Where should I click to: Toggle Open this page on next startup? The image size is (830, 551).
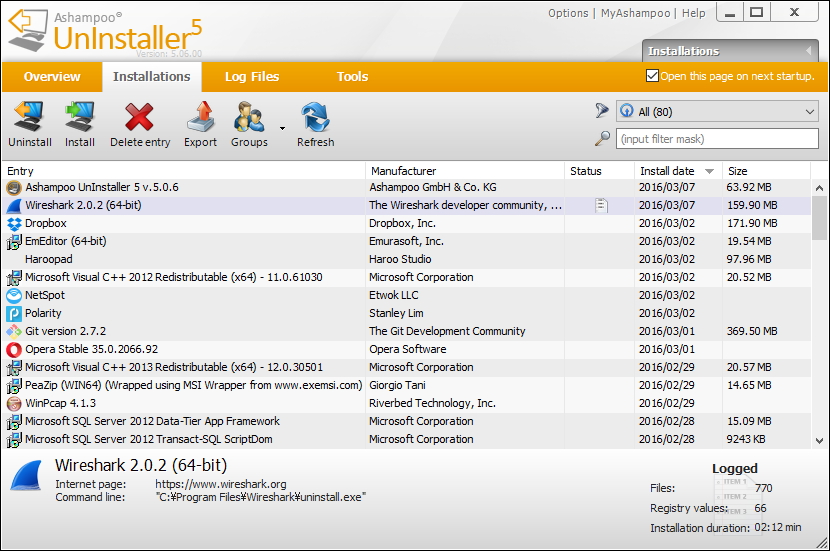click(652, 76)
